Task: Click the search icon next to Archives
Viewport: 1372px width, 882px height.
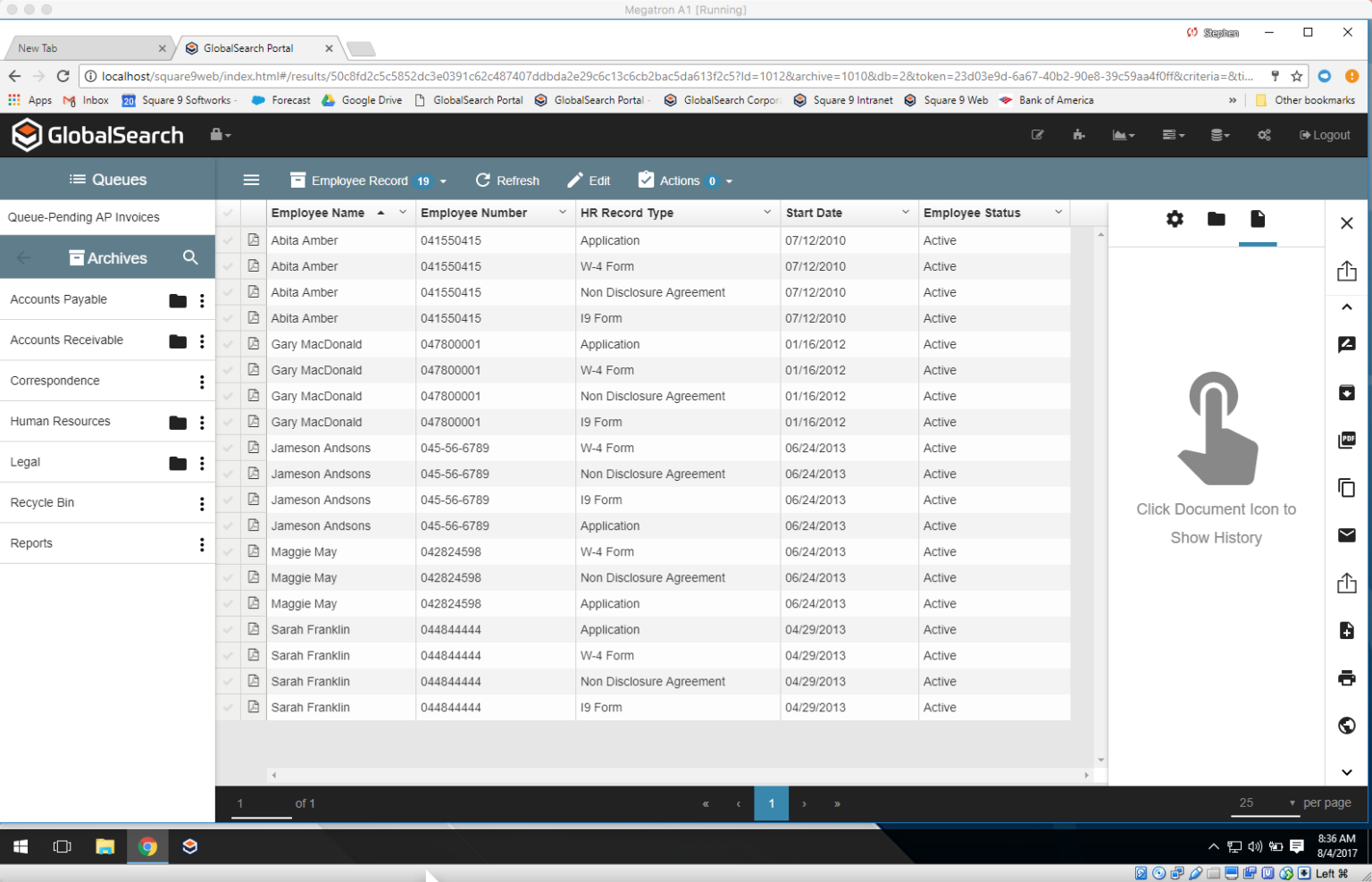Action: point(190,257)
